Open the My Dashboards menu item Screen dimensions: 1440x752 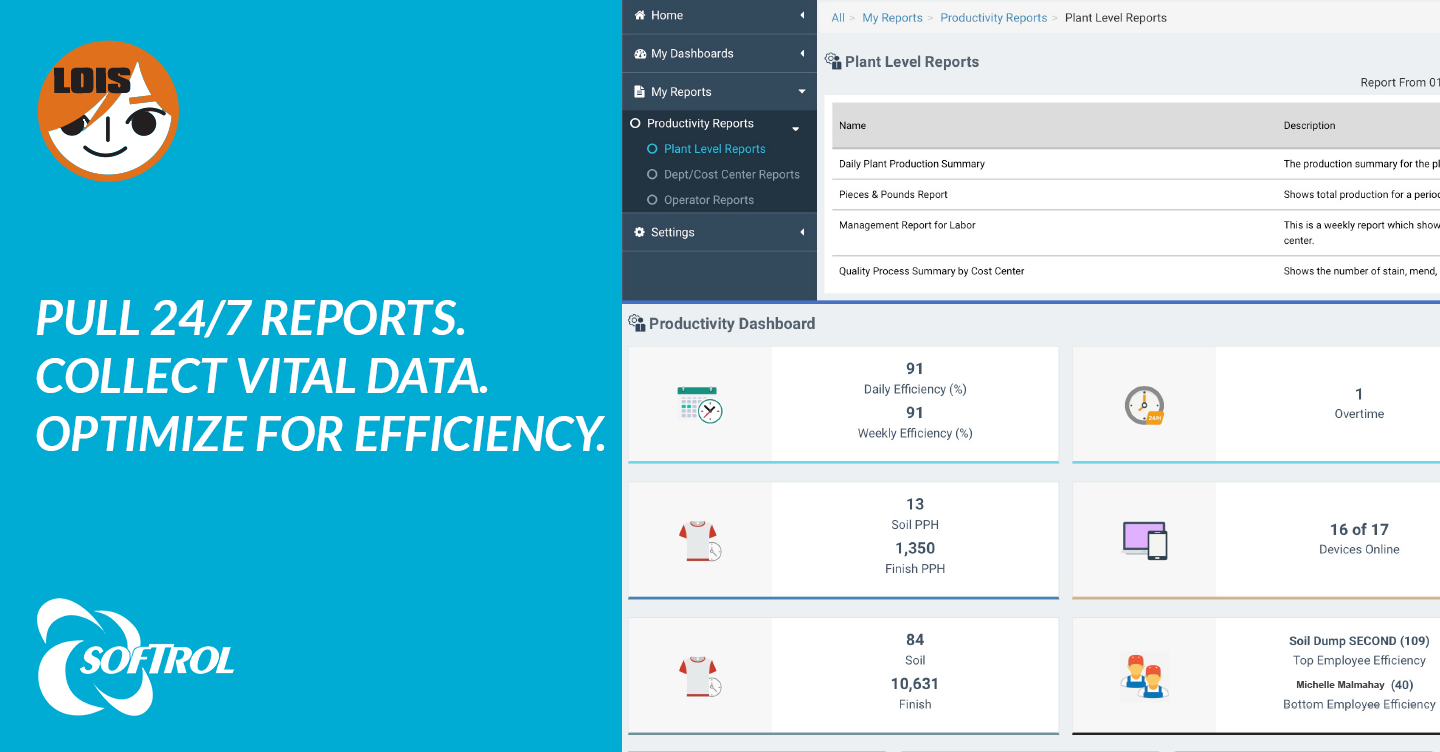pyautogui.click(x=692, y=54)
